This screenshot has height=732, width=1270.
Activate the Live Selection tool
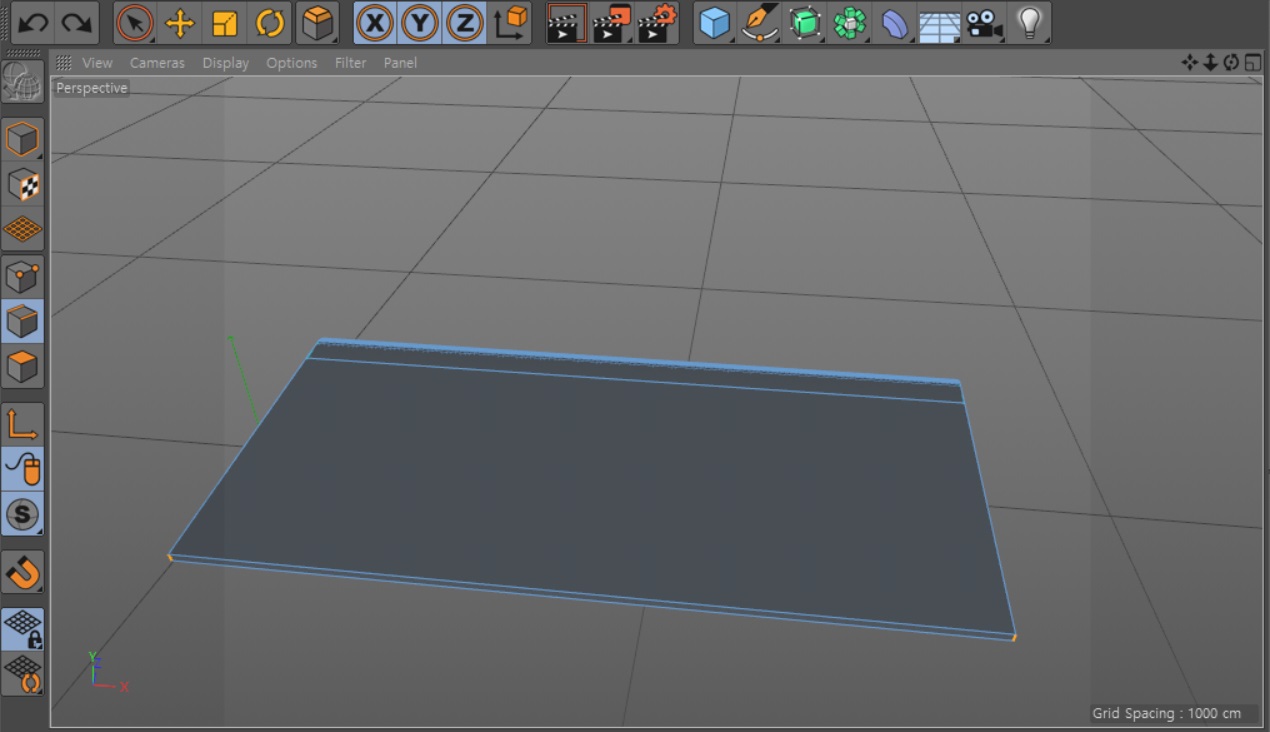tap(135, 23)
